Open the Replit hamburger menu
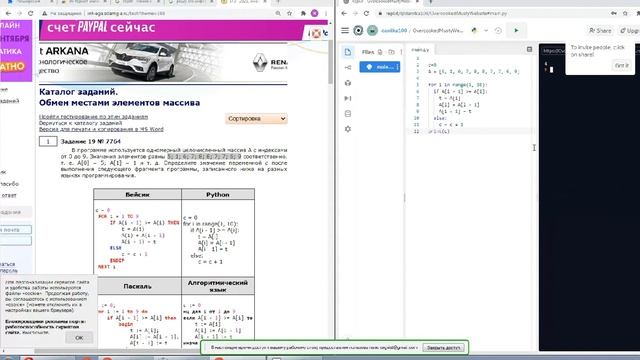 click(x=345, y=31)
